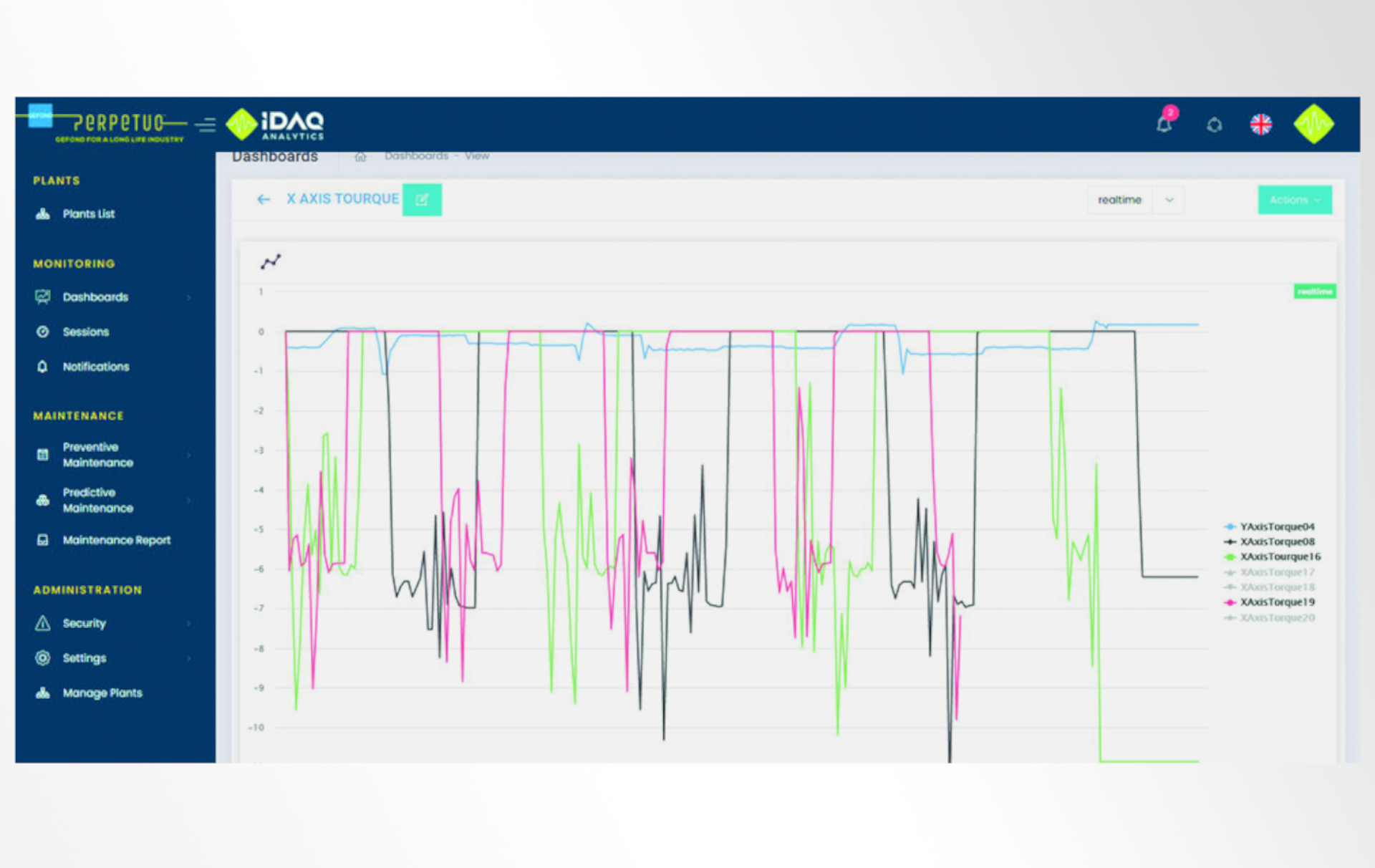Image resolution: width=1375 pixels, height=868 pixels.
Task: Toggle XAxisTorque08 series in legend
Action: click(x=1269, y=541)
